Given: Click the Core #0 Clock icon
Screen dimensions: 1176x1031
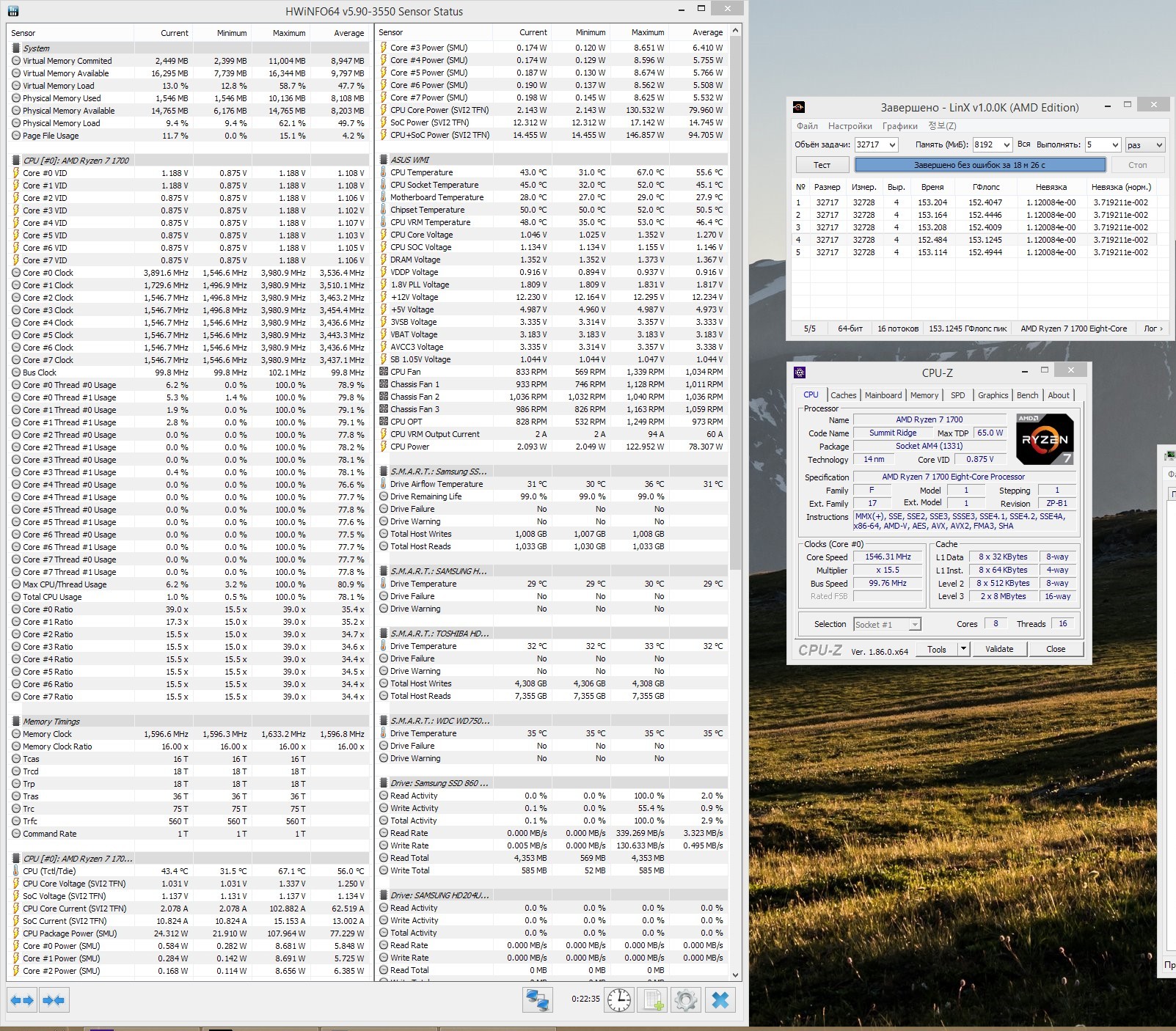Looking at the screenshot, I should (16, 273).
